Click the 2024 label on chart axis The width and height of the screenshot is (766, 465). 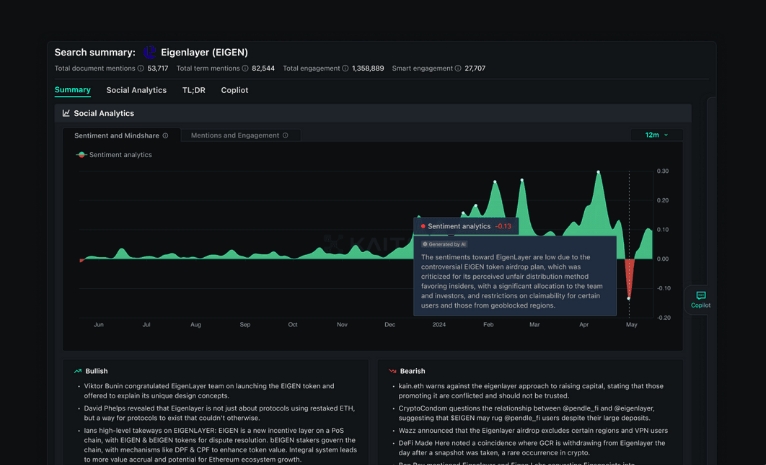tap(439, 325)
